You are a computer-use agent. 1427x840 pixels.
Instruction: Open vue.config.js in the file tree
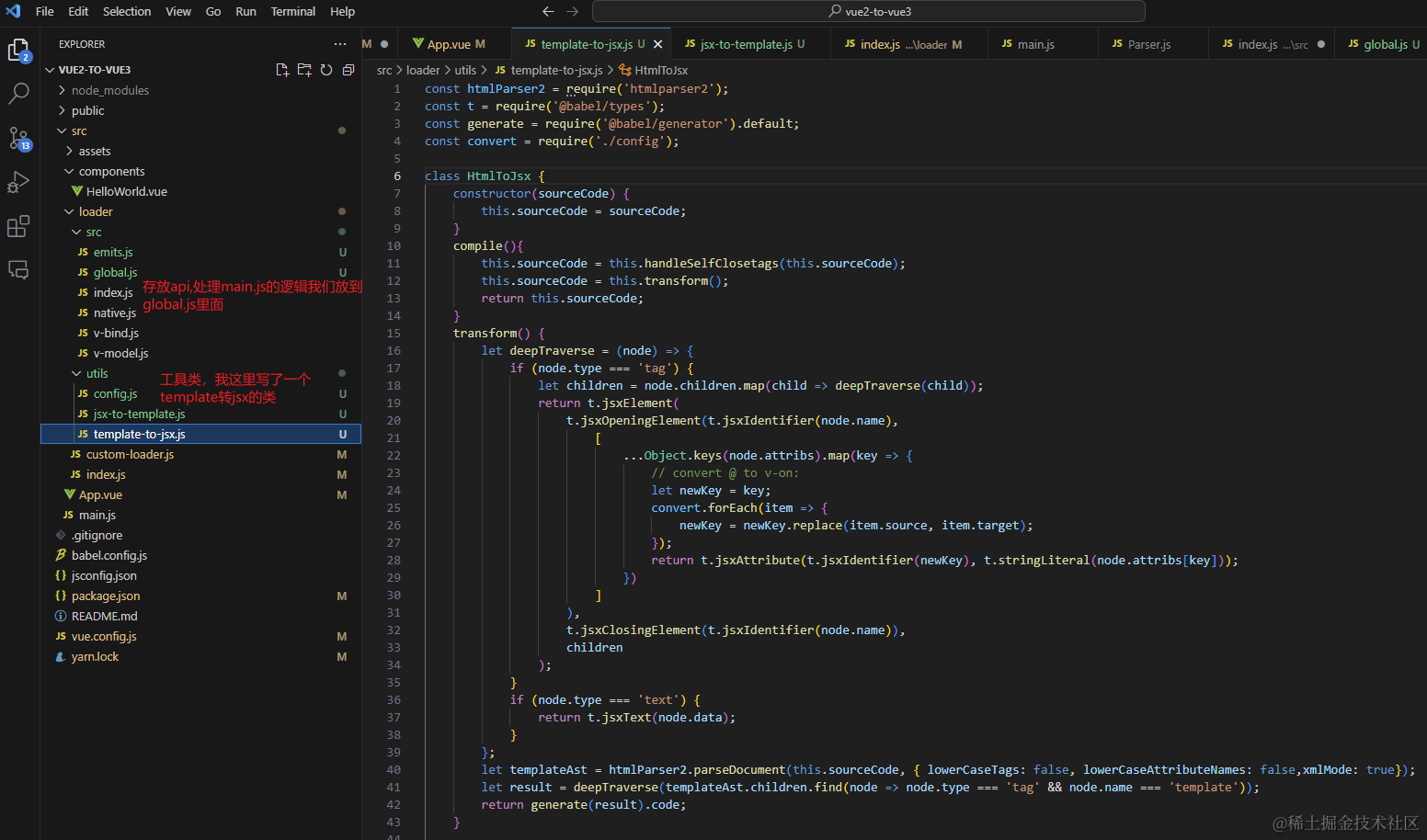(200, 636)
